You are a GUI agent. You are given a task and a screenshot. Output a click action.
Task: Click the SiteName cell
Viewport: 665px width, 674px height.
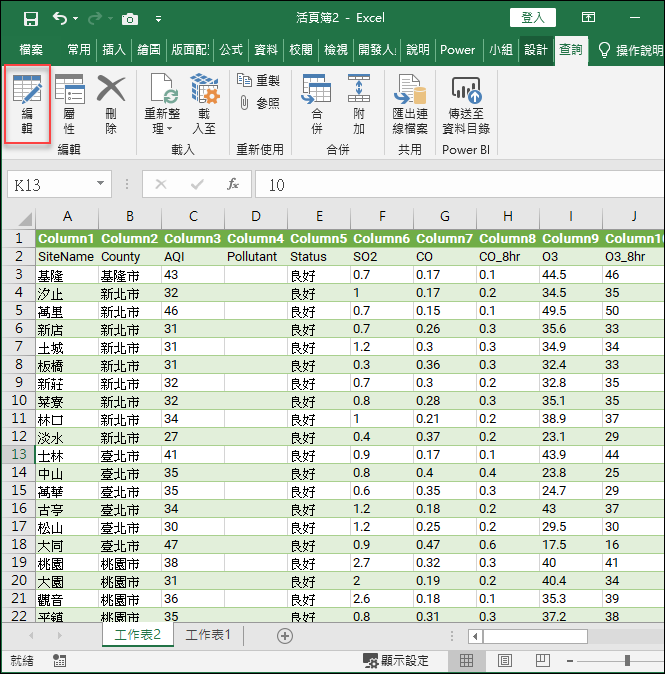[x=67, y=257]
